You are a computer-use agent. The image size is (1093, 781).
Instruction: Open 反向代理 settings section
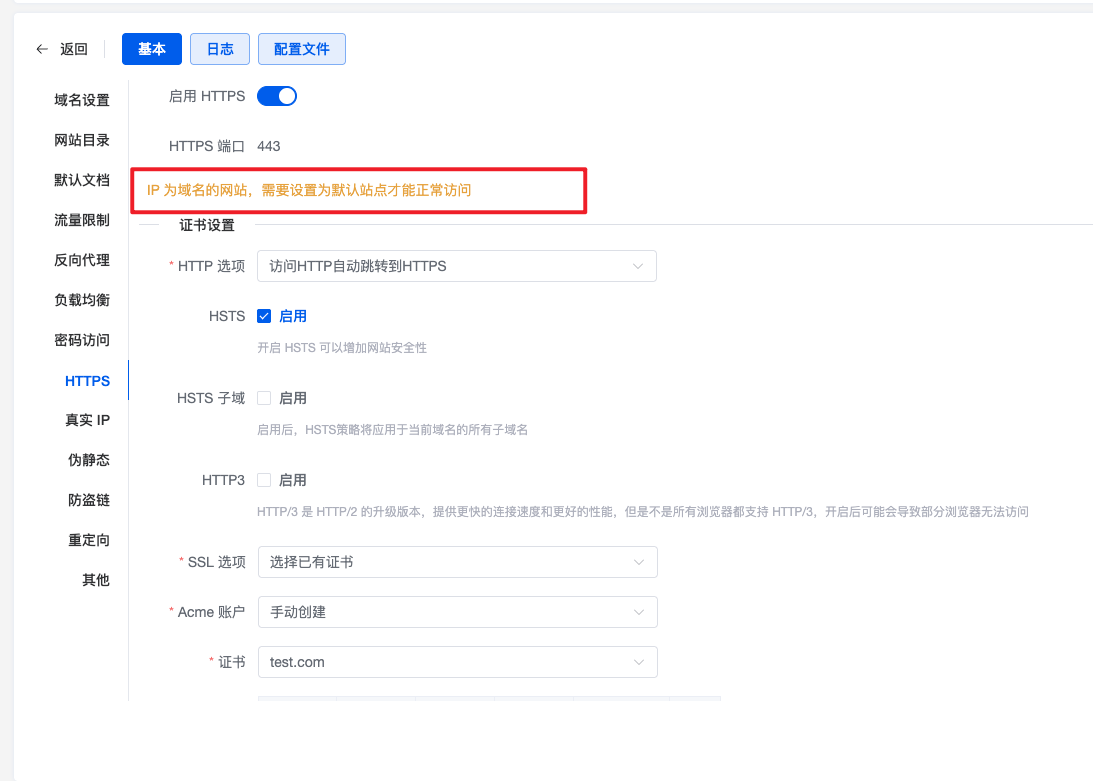tap(82, 260)
